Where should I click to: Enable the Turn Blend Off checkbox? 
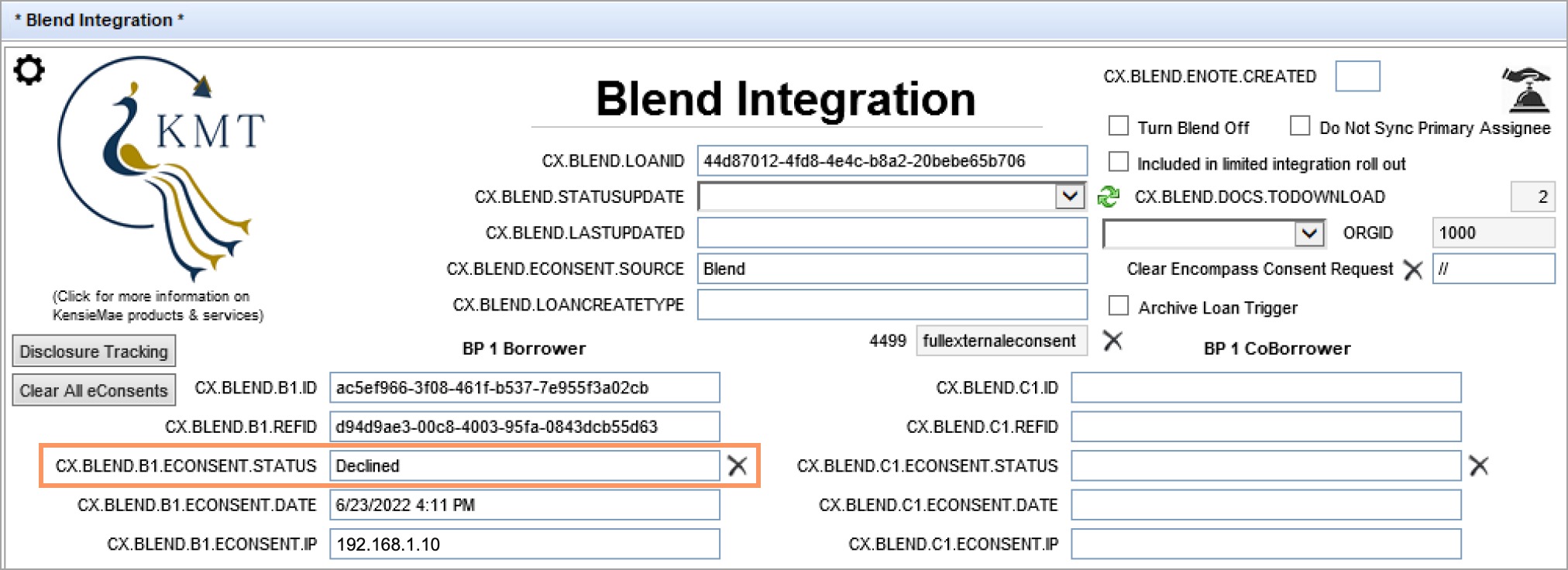tap(1119, 125)
